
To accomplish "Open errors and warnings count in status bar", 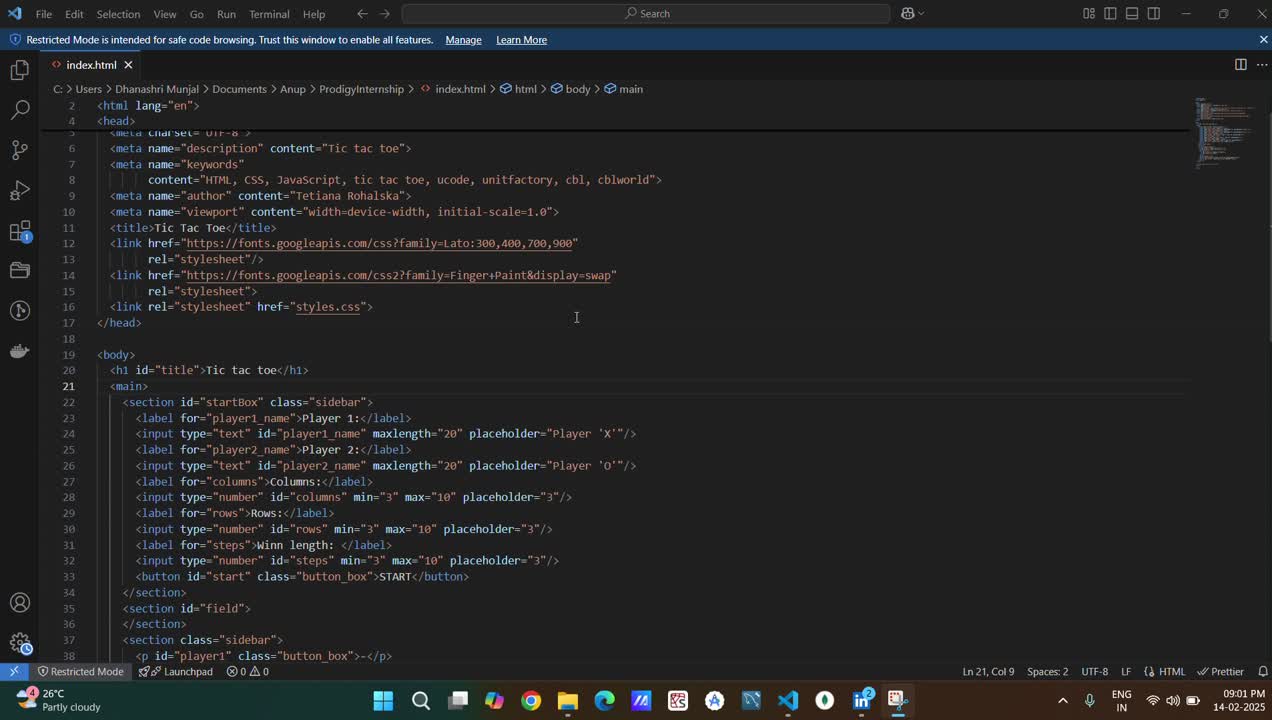I will click(247, 672).
